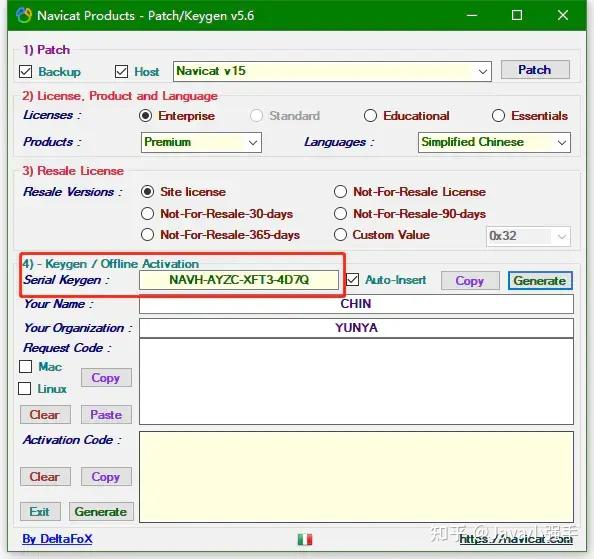Screen dimensions: 594x559
Task: Minimize the Patch/Keygen window
Action: [472, 16]
